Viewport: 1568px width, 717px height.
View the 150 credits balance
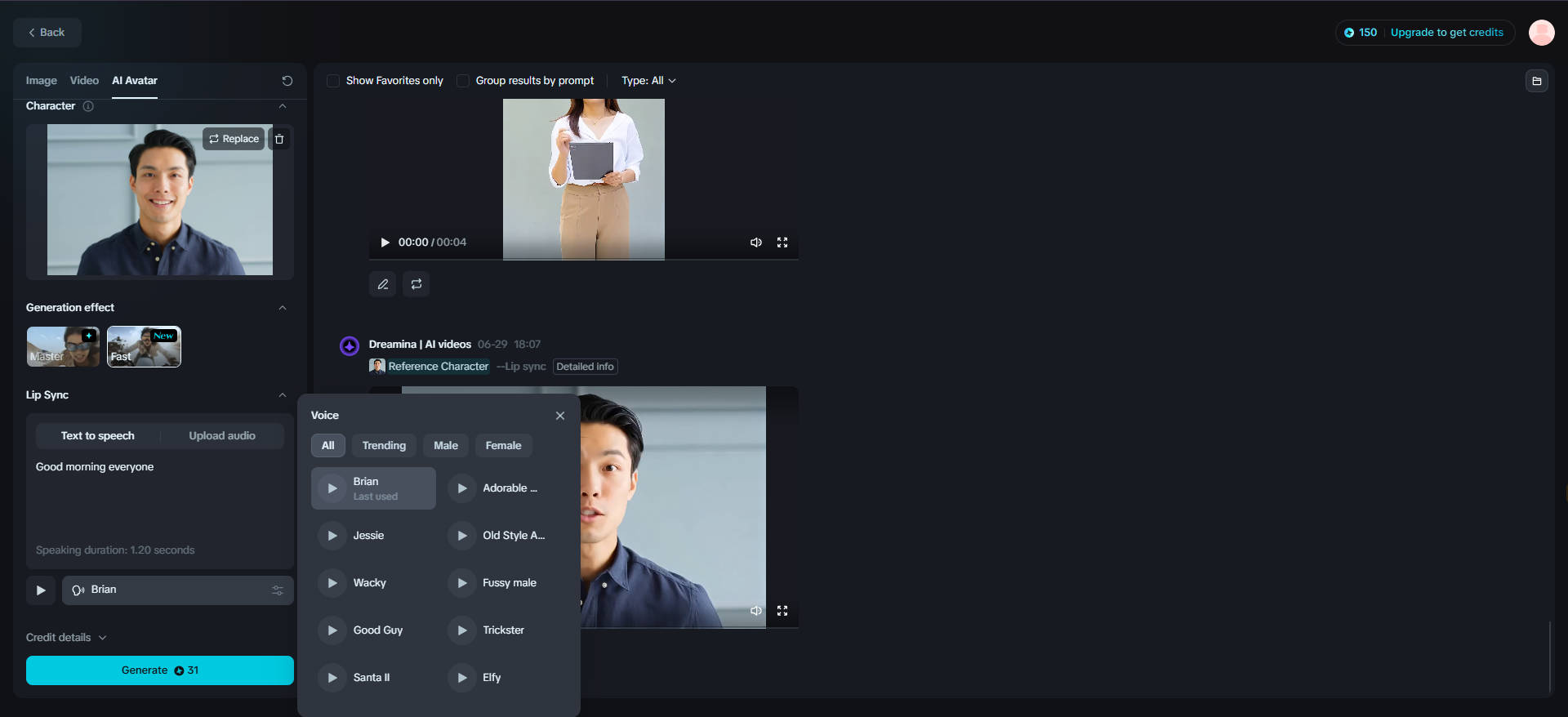tap(1361, 33)
